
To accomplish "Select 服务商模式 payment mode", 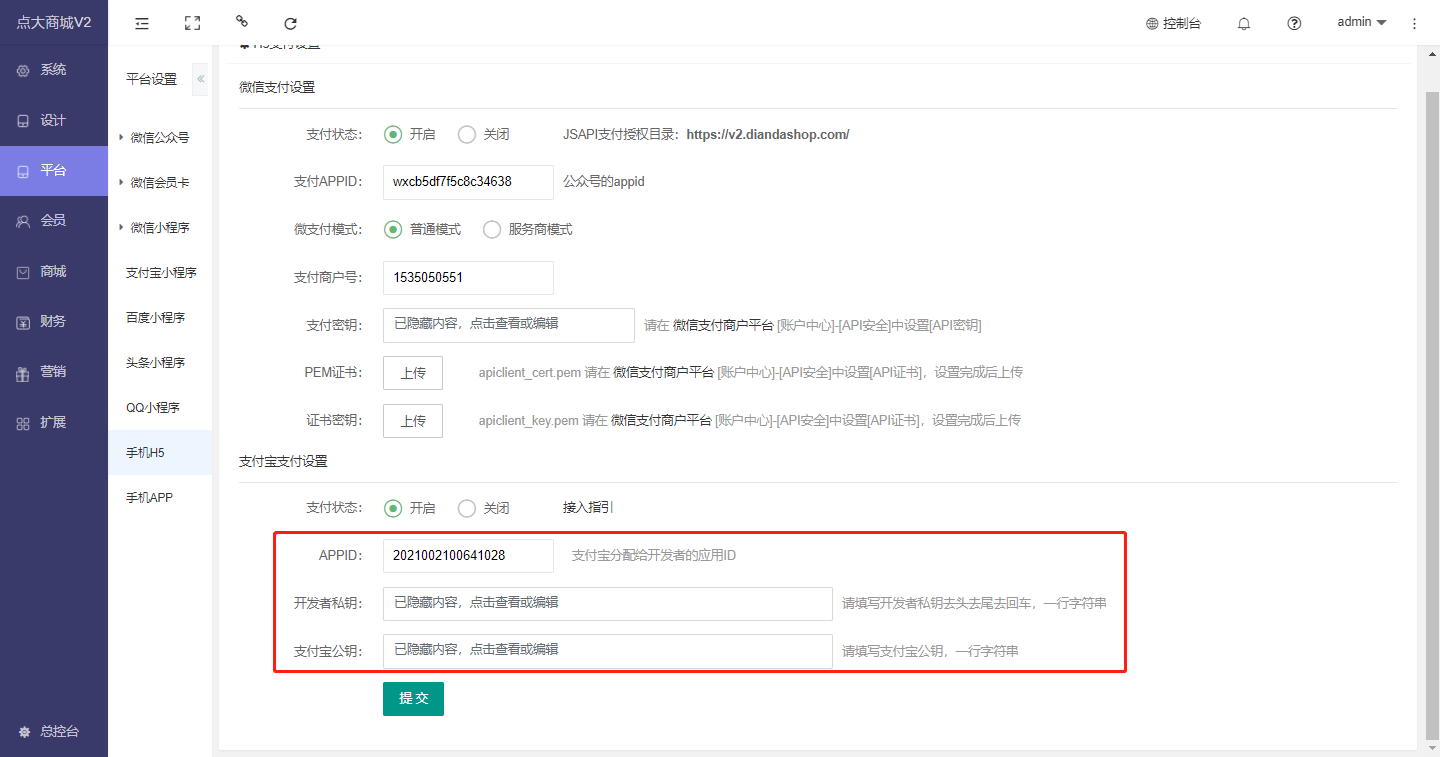I will click(x=492, y=229).
